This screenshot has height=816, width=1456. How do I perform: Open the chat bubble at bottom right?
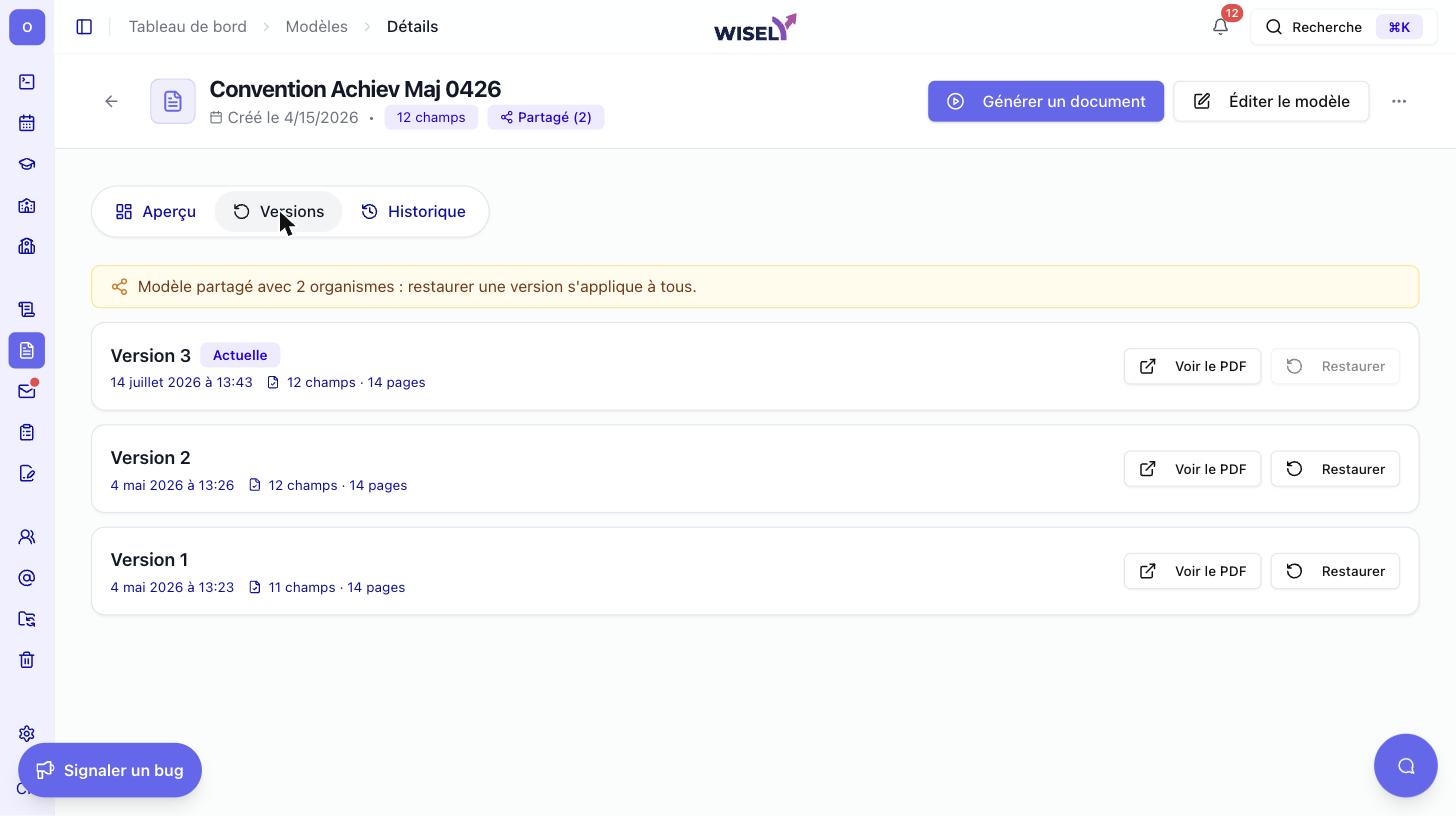(1406, 766)
